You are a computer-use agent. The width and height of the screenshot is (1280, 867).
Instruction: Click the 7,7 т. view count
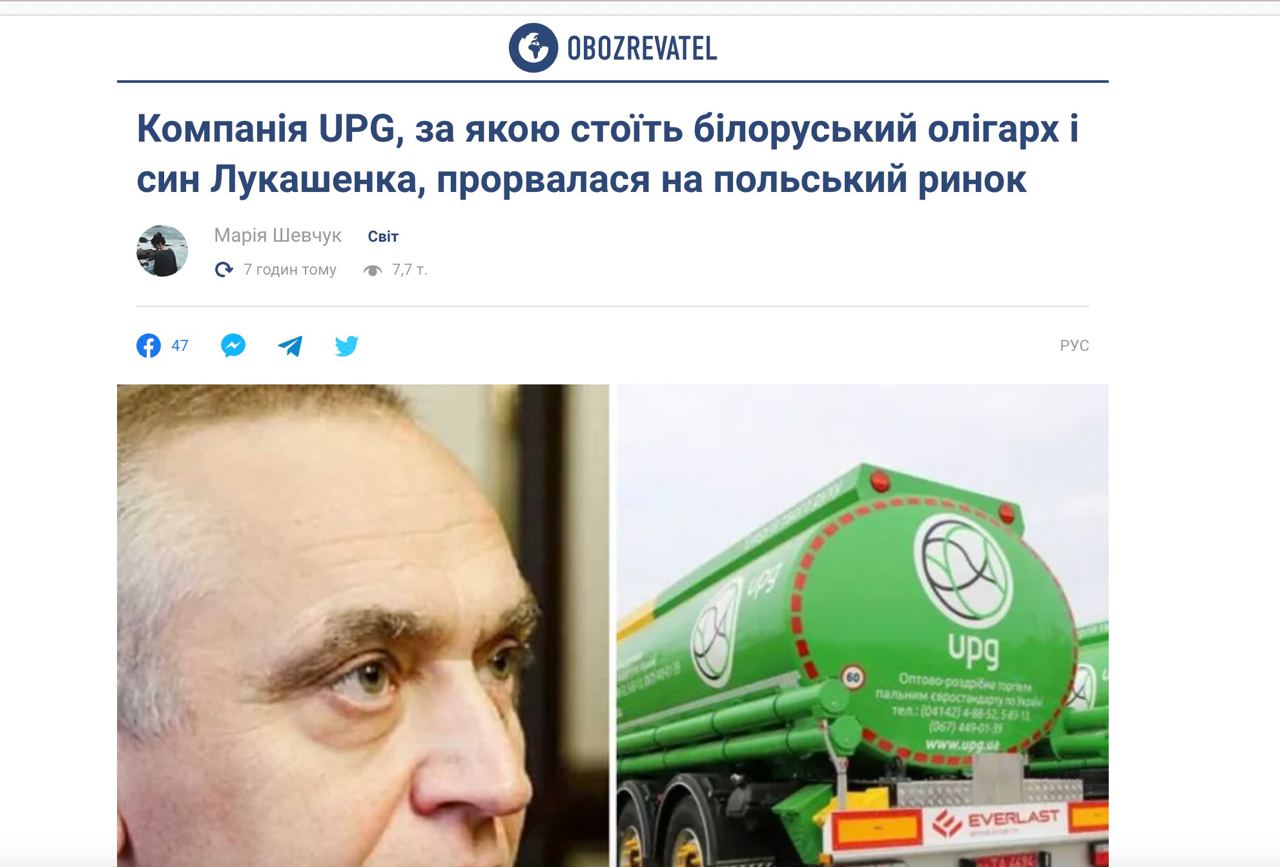409,270
